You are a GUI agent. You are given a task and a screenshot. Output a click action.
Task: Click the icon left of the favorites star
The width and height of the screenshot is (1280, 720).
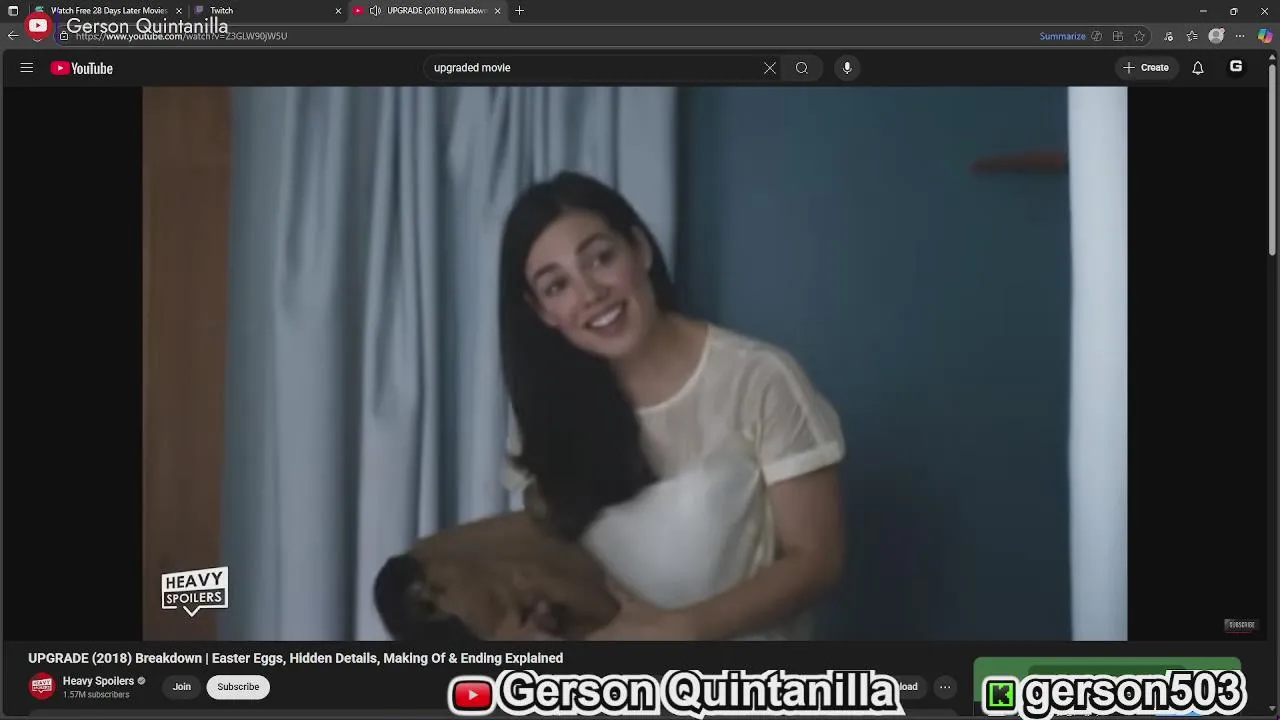(x=1118, y=36)
